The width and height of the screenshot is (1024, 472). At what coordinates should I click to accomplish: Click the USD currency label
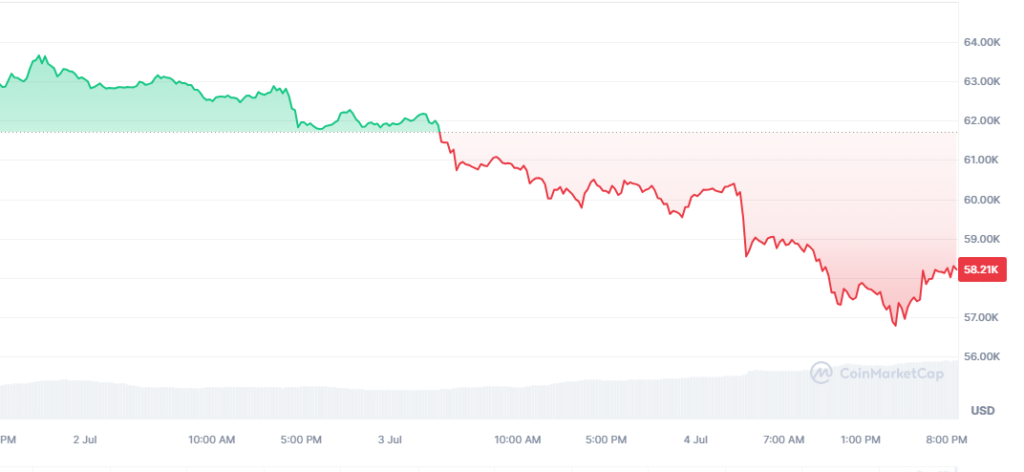coord(982,411)
